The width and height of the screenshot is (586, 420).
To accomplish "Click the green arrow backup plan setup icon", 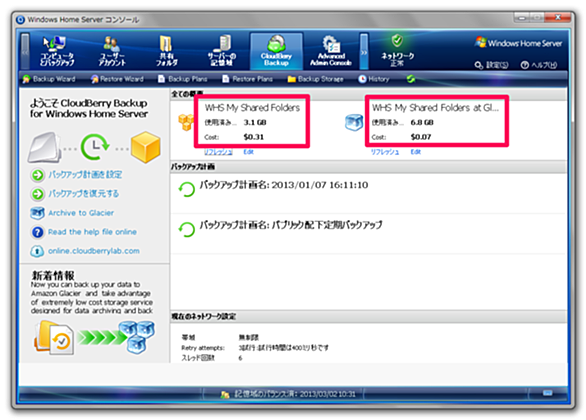I will pyautogui.click(x=37, y=175).
